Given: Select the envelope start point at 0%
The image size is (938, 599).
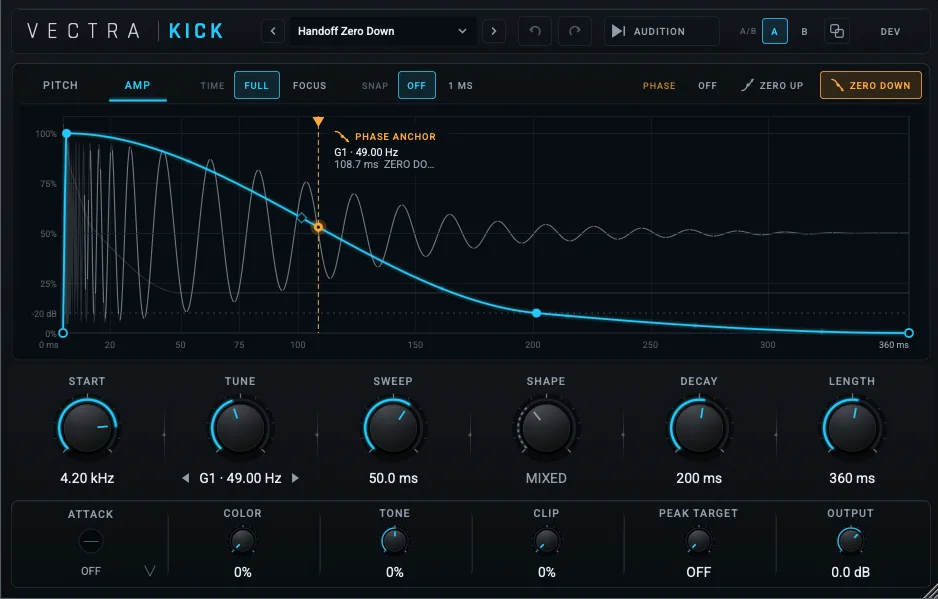Looking at the screenshot, I should coord(63,333).
